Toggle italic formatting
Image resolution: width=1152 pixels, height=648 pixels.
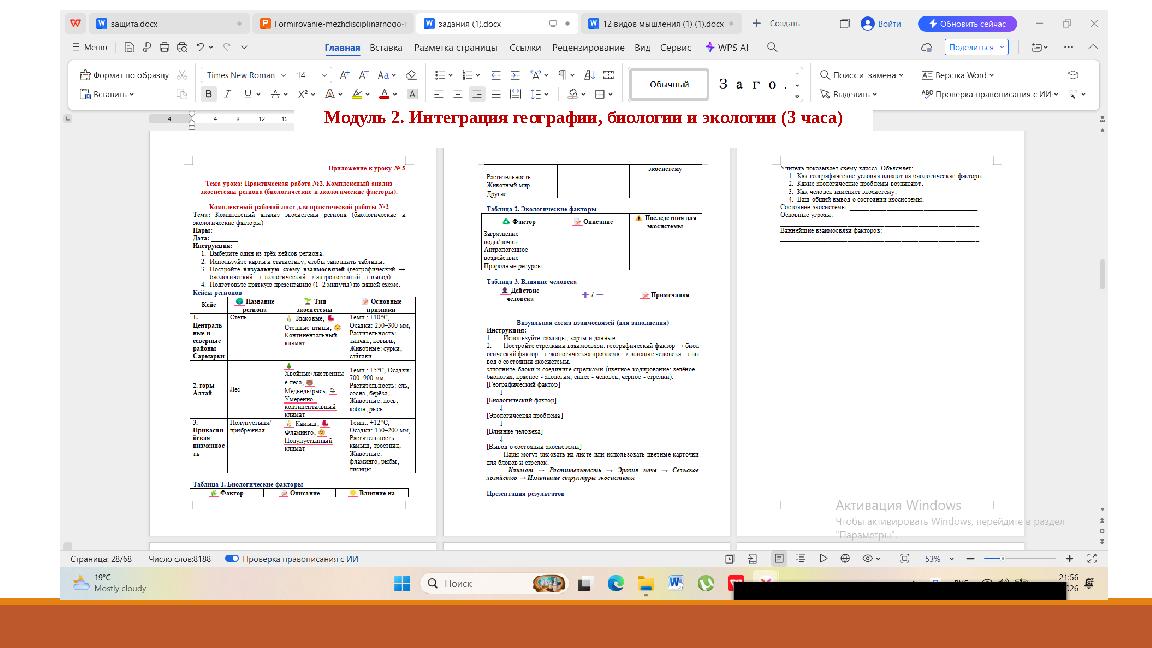pos(227,92)
